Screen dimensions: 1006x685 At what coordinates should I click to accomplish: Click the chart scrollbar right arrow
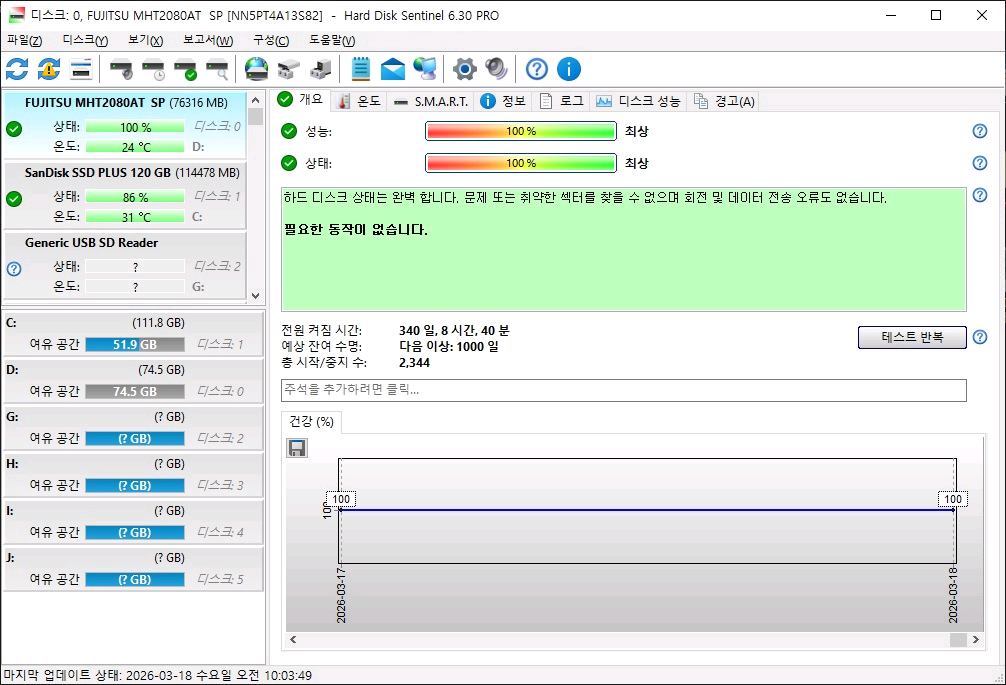point(975,640)
